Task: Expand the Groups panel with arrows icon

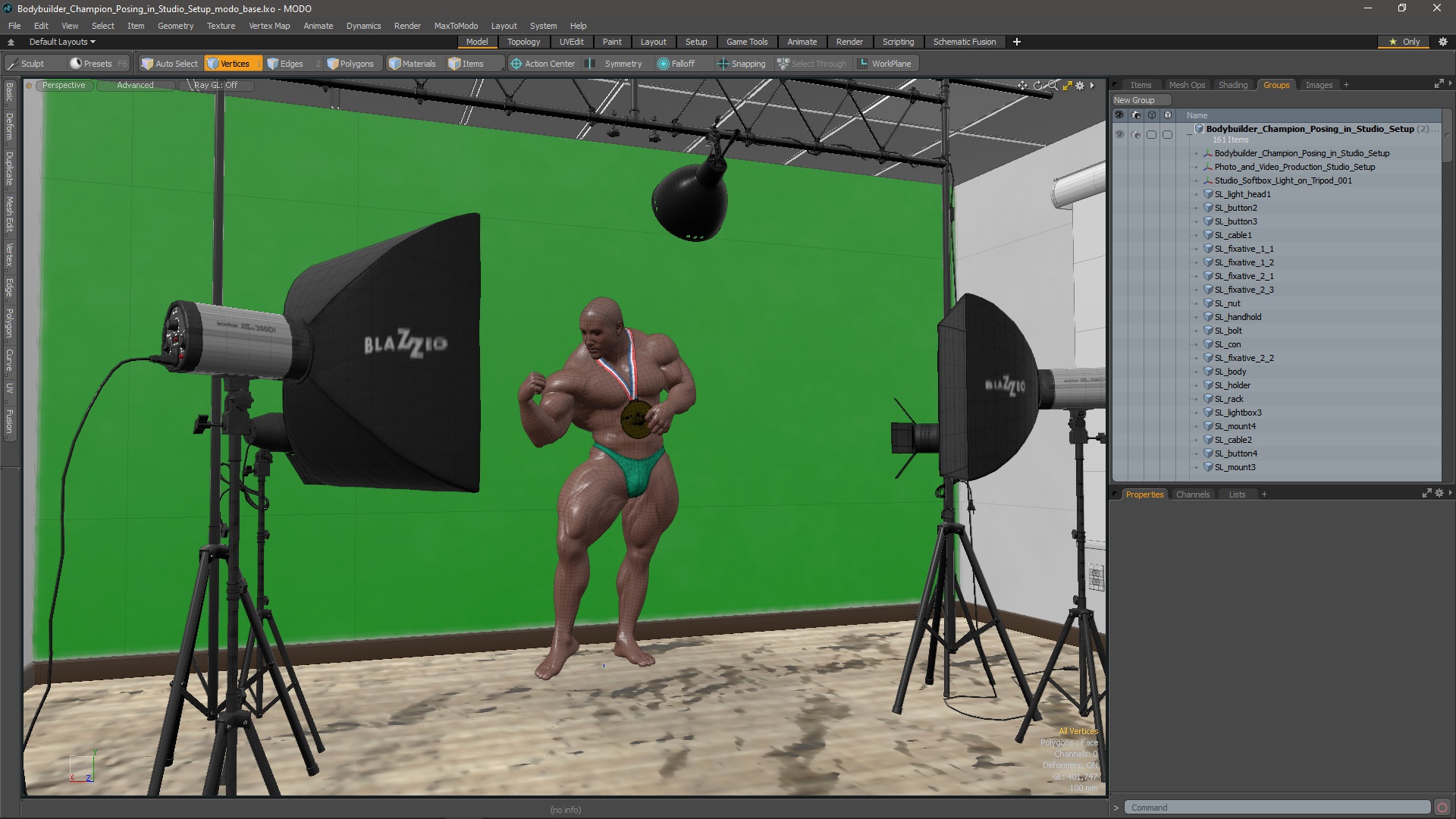Action: [1439, 84]
